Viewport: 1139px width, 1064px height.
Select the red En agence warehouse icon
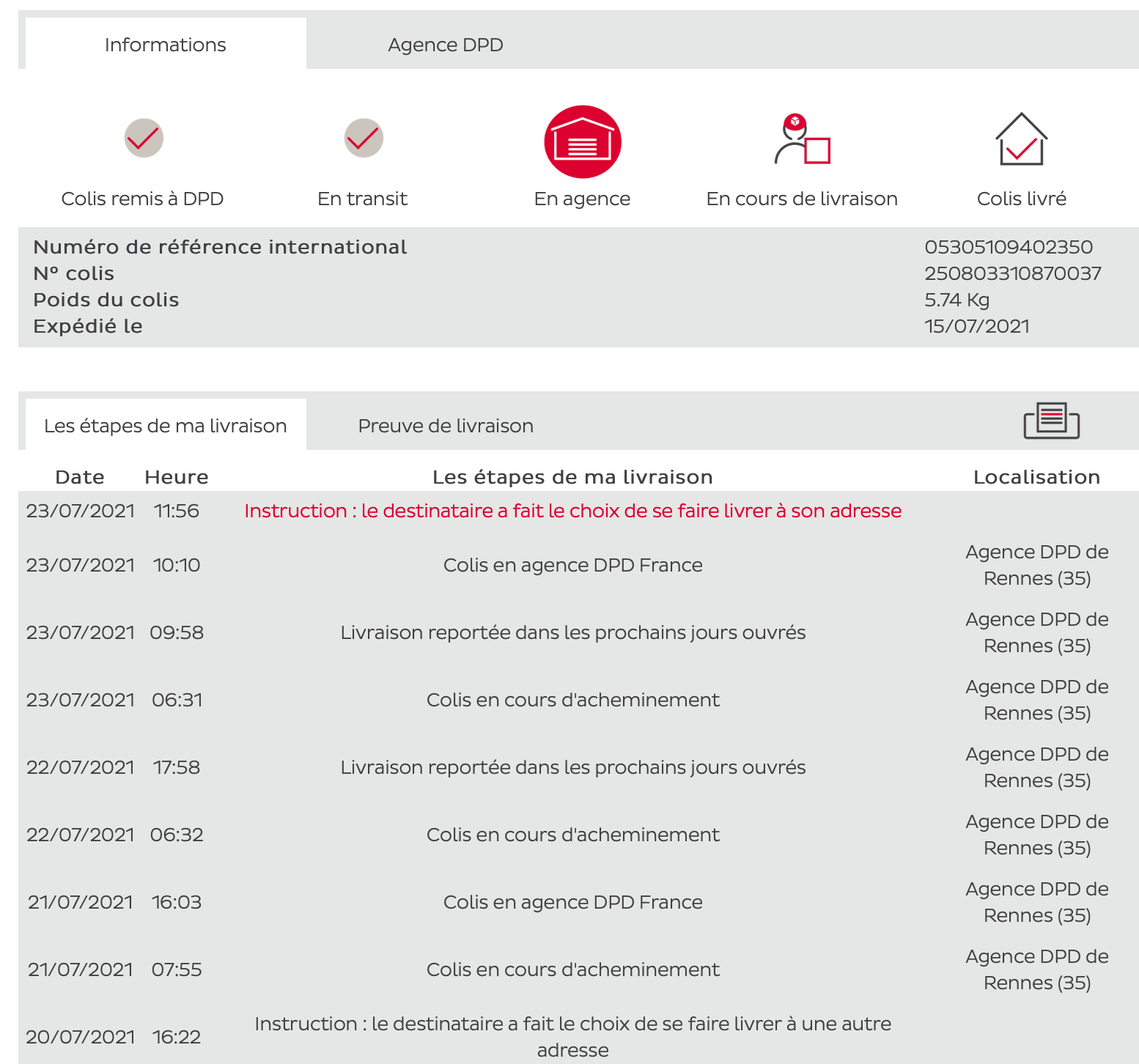tap(583, 142)
